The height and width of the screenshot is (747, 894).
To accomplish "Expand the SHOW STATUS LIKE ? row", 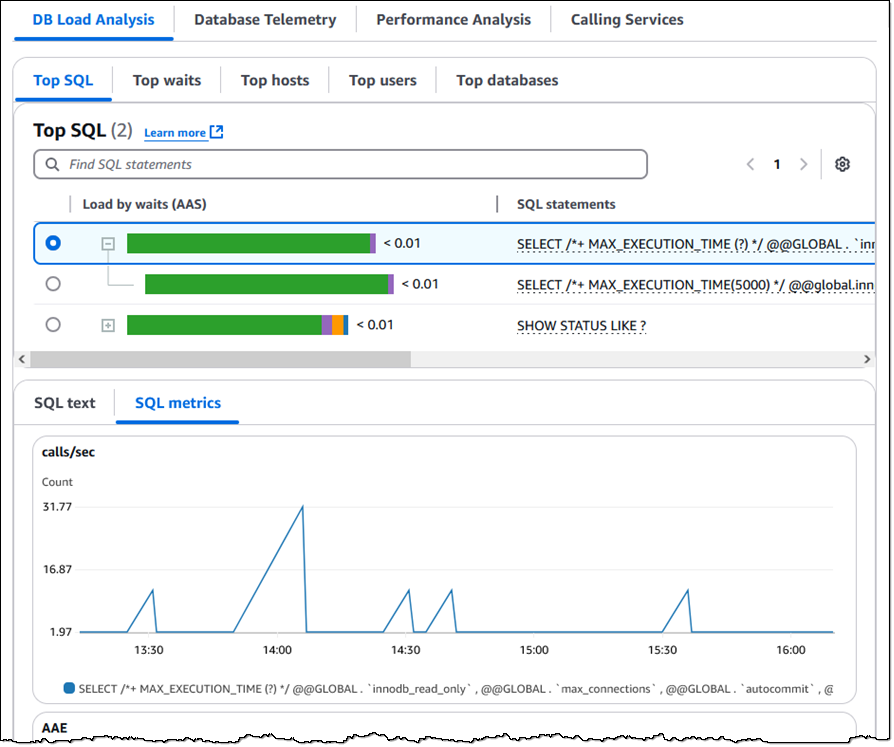I will point(108,325).
